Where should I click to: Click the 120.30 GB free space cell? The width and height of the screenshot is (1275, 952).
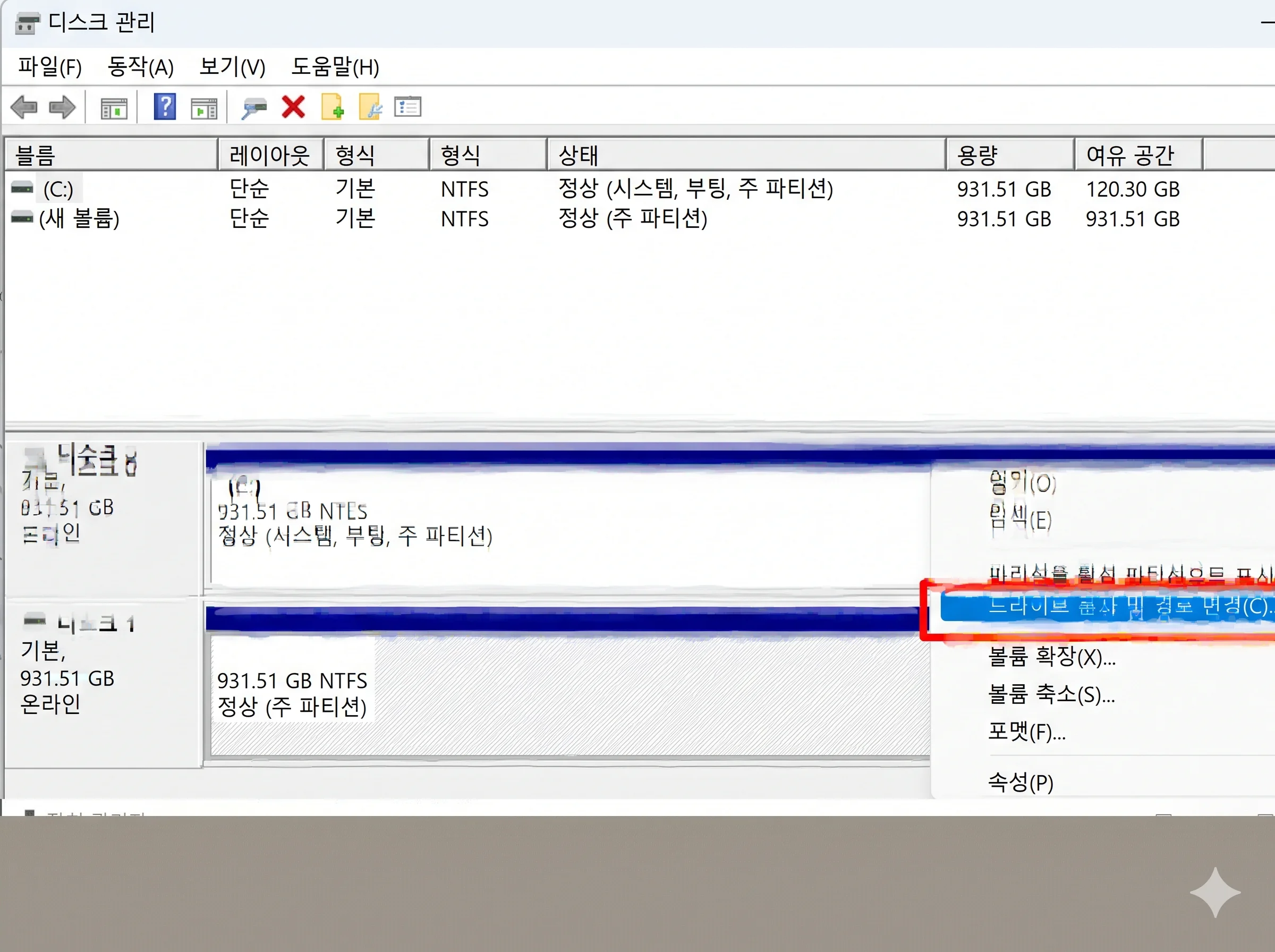(x=1133, y=190)
